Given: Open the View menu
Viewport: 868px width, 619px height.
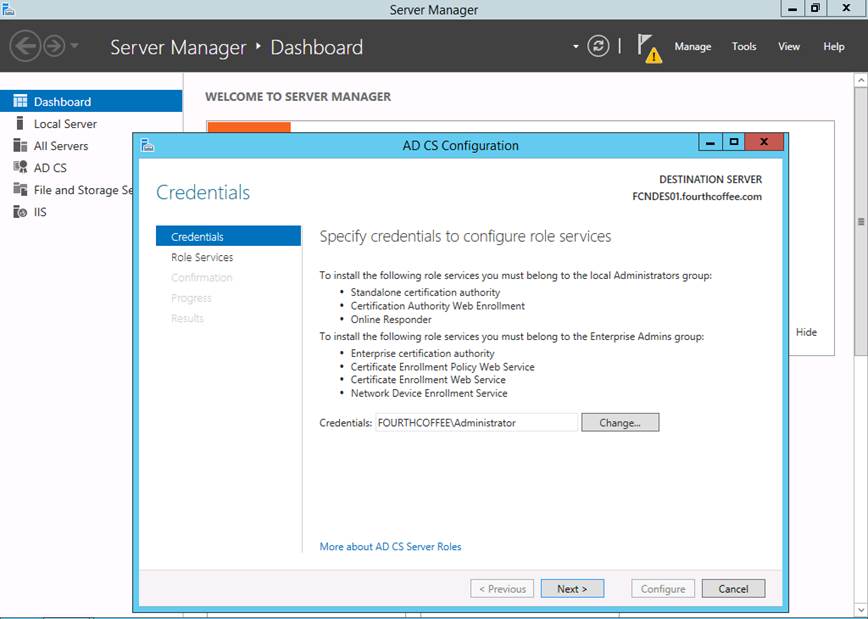Looking at the screenshot, I should pos(789,47).
